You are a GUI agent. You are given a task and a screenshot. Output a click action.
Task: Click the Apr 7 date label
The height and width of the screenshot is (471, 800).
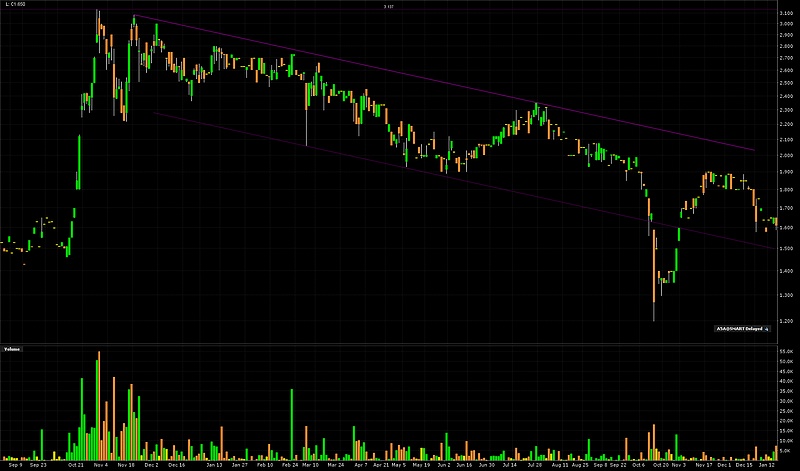click(360, 465)
